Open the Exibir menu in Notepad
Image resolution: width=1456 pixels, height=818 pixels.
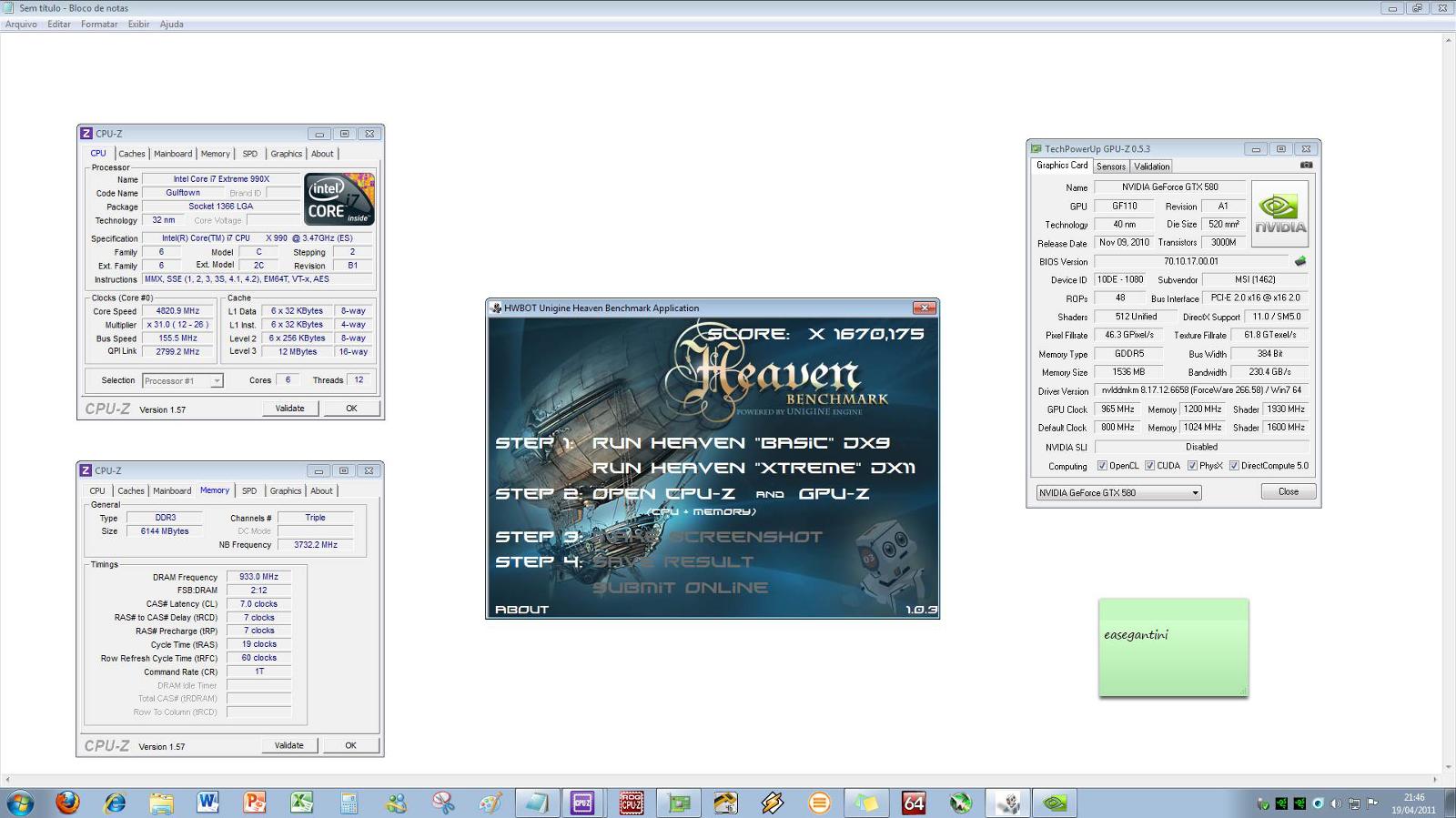coord(138,25)
